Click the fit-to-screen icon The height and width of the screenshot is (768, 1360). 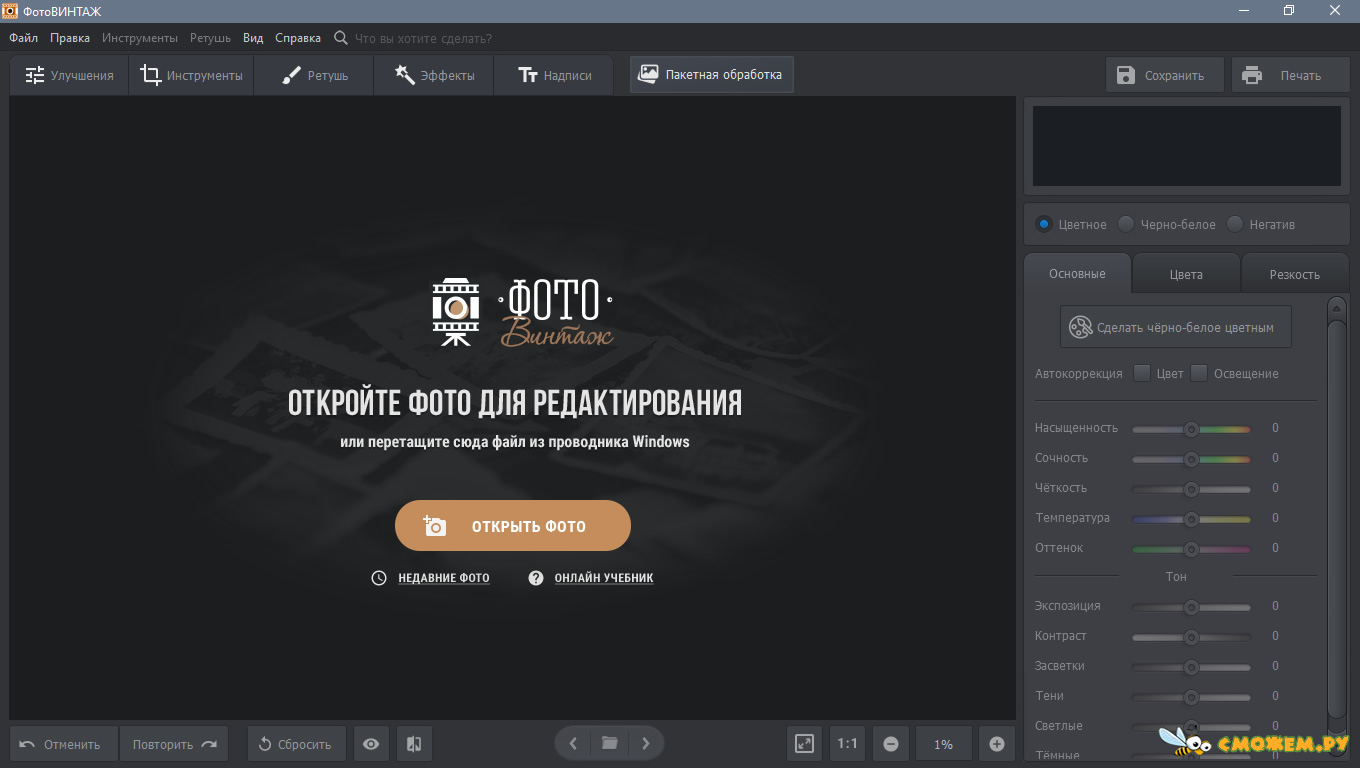(804, 744)
